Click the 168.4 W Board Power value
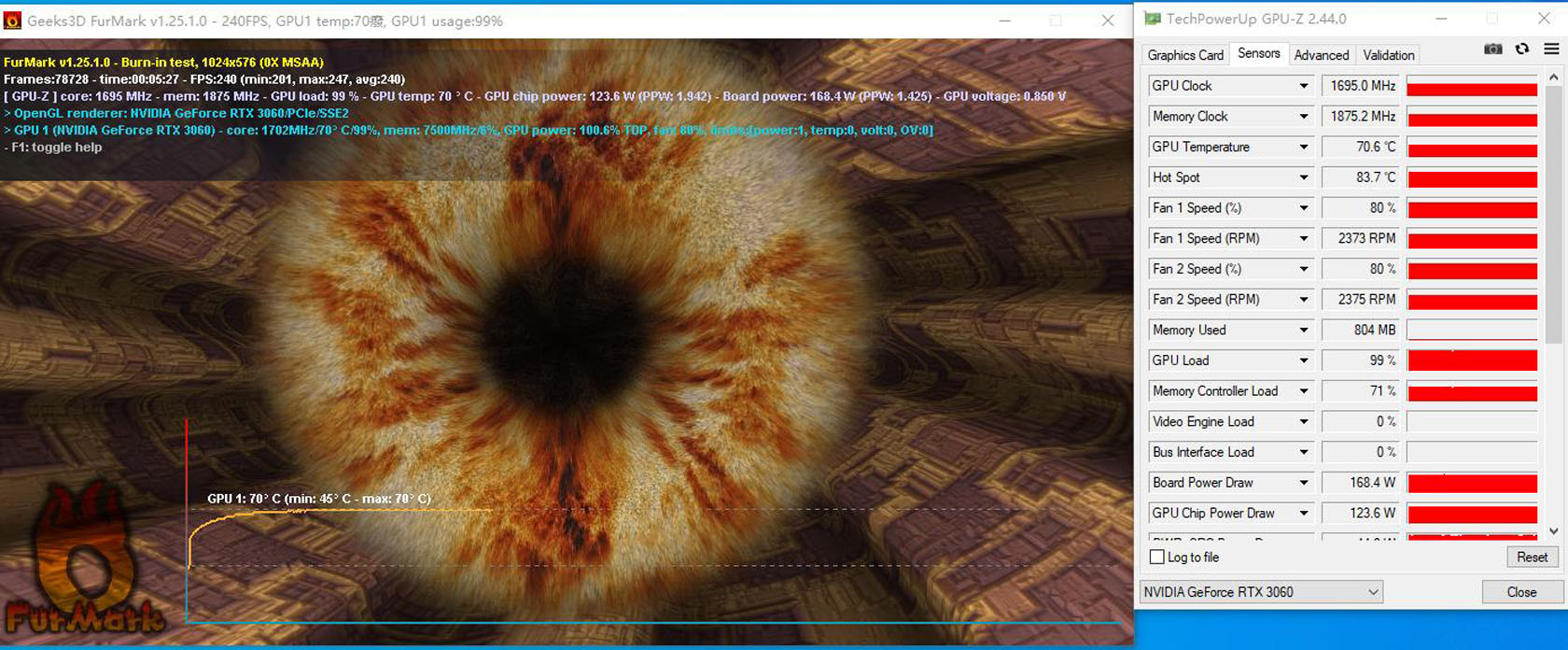The width and height of the screenshot is (1568, 650). [x=1361, y=483]
